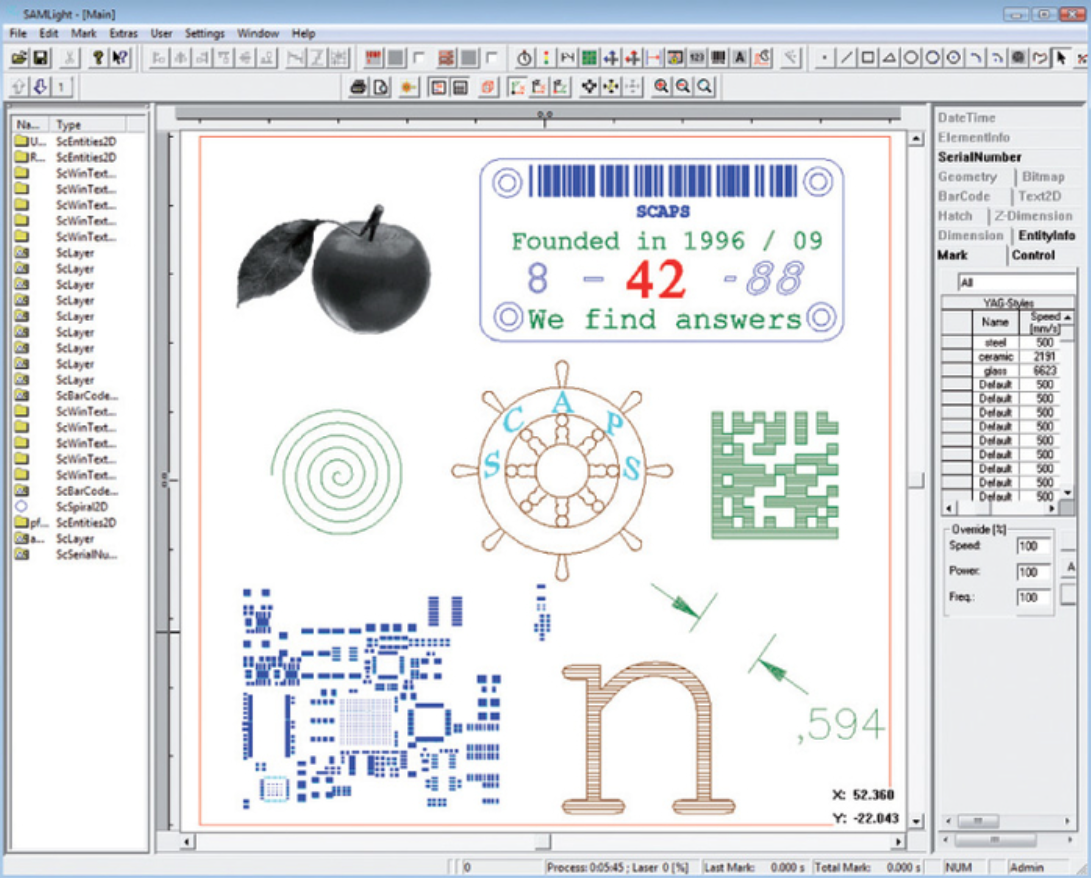Select the Barcode tool icon

(718, 58)
